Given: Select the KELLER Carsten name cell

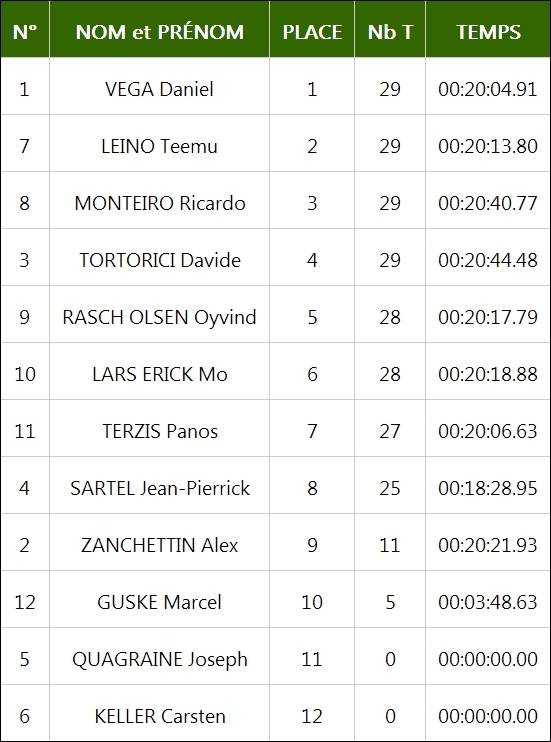Looking at the screenshot, I should point(160,713).
